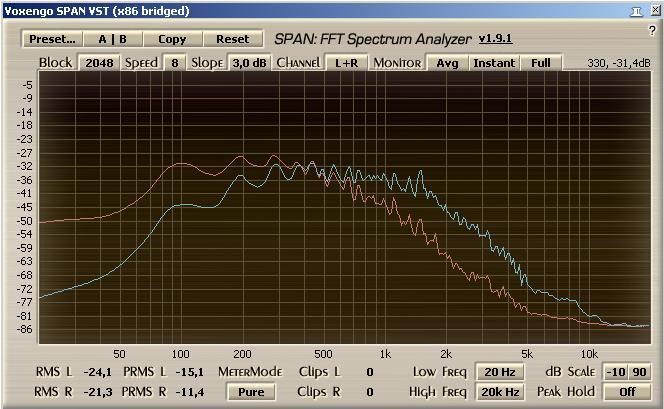
Task: Click the pin icon in title bar
Action: click(x=636, y=11)
